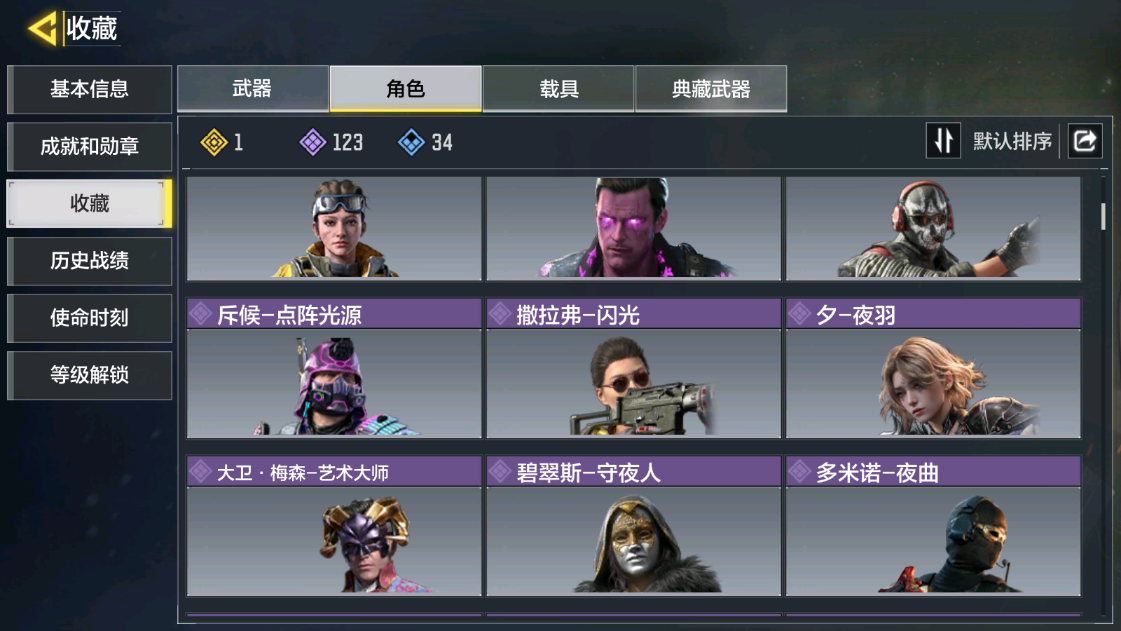
Task: Go to 历史战绩 section
Action: 89,261
